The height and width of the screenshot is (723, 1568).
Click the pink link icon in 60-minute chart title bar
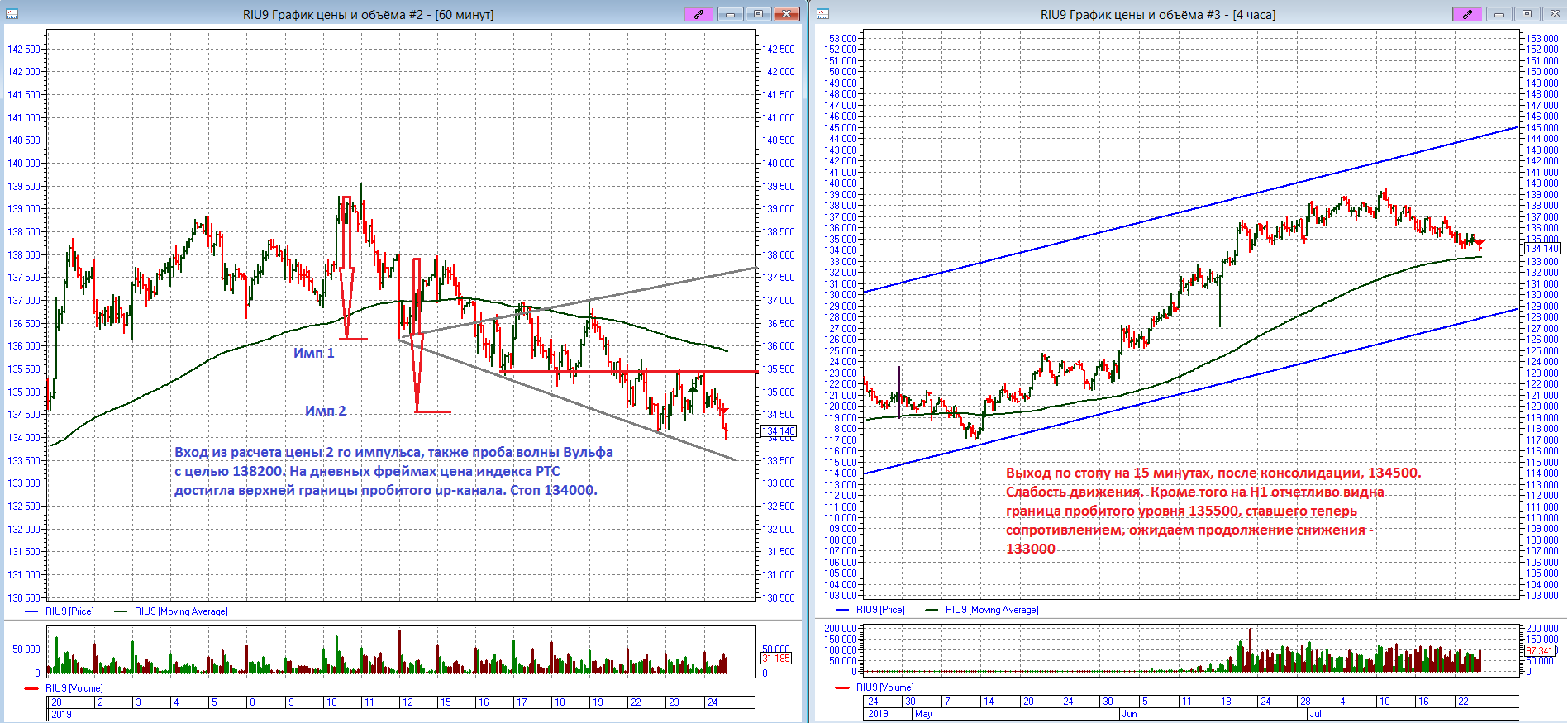pyautogui.click(x=698, y=14)
